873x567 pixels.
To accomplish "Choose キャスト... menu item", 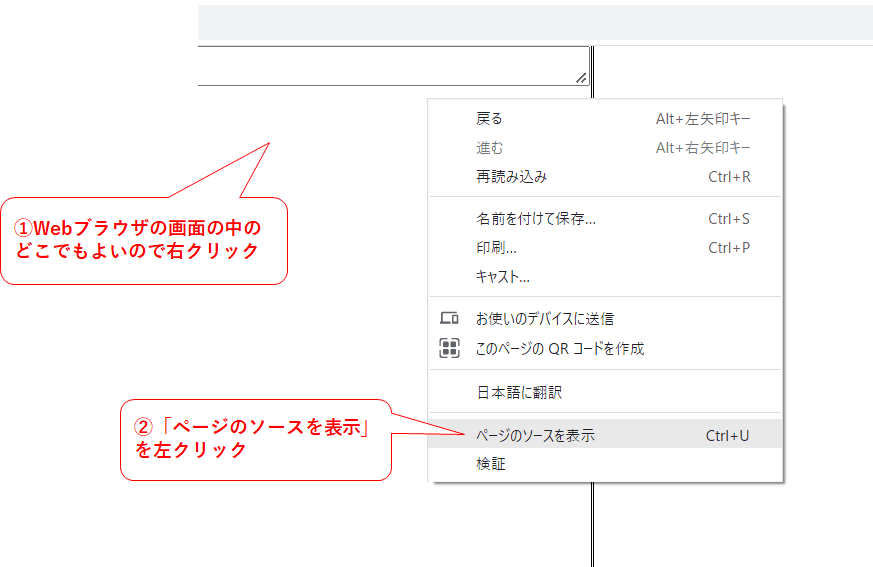I will pos(605,277).
